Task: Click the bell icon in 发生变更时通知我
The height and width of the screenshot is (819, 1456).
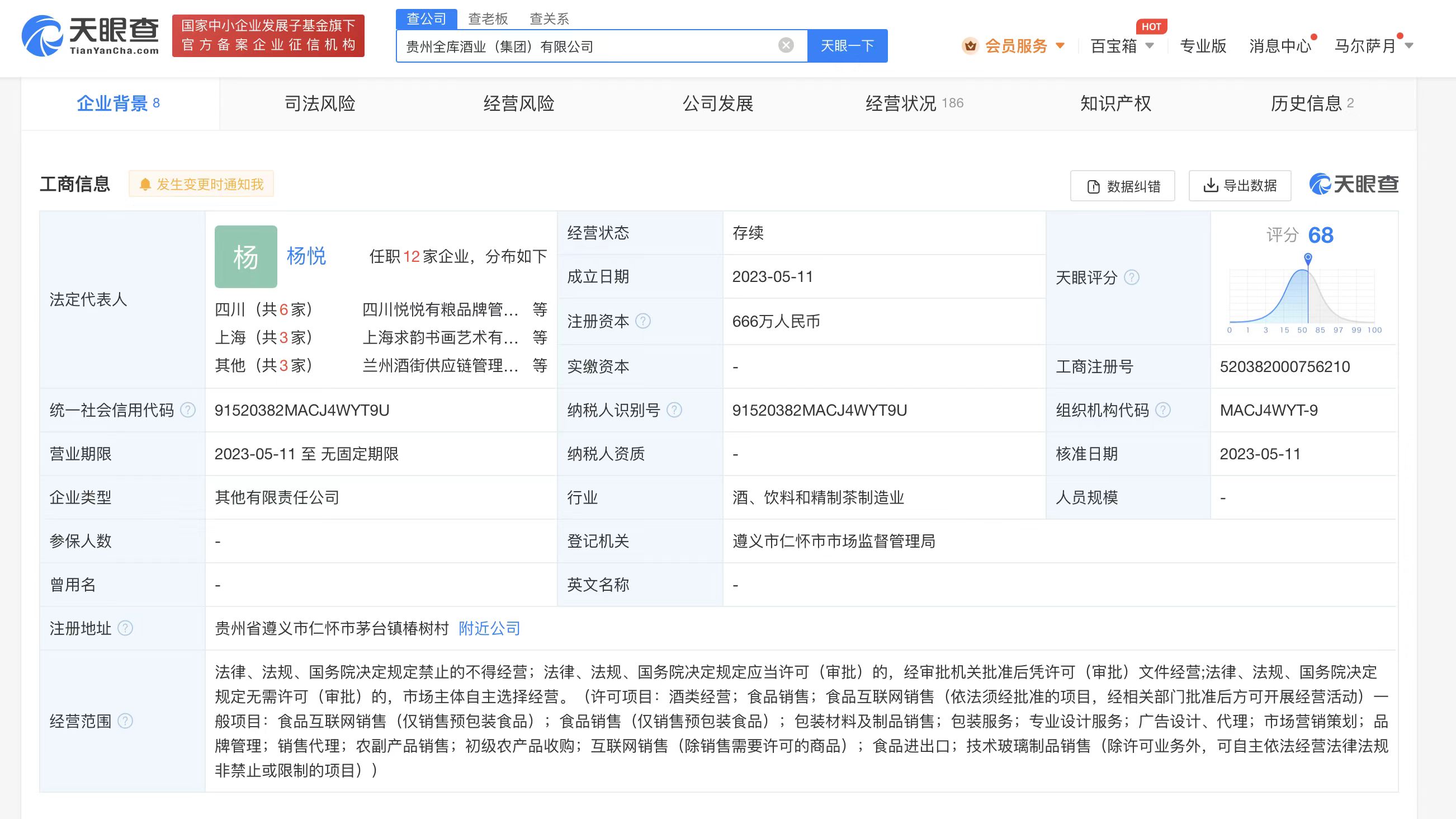Action: point(145,185)
